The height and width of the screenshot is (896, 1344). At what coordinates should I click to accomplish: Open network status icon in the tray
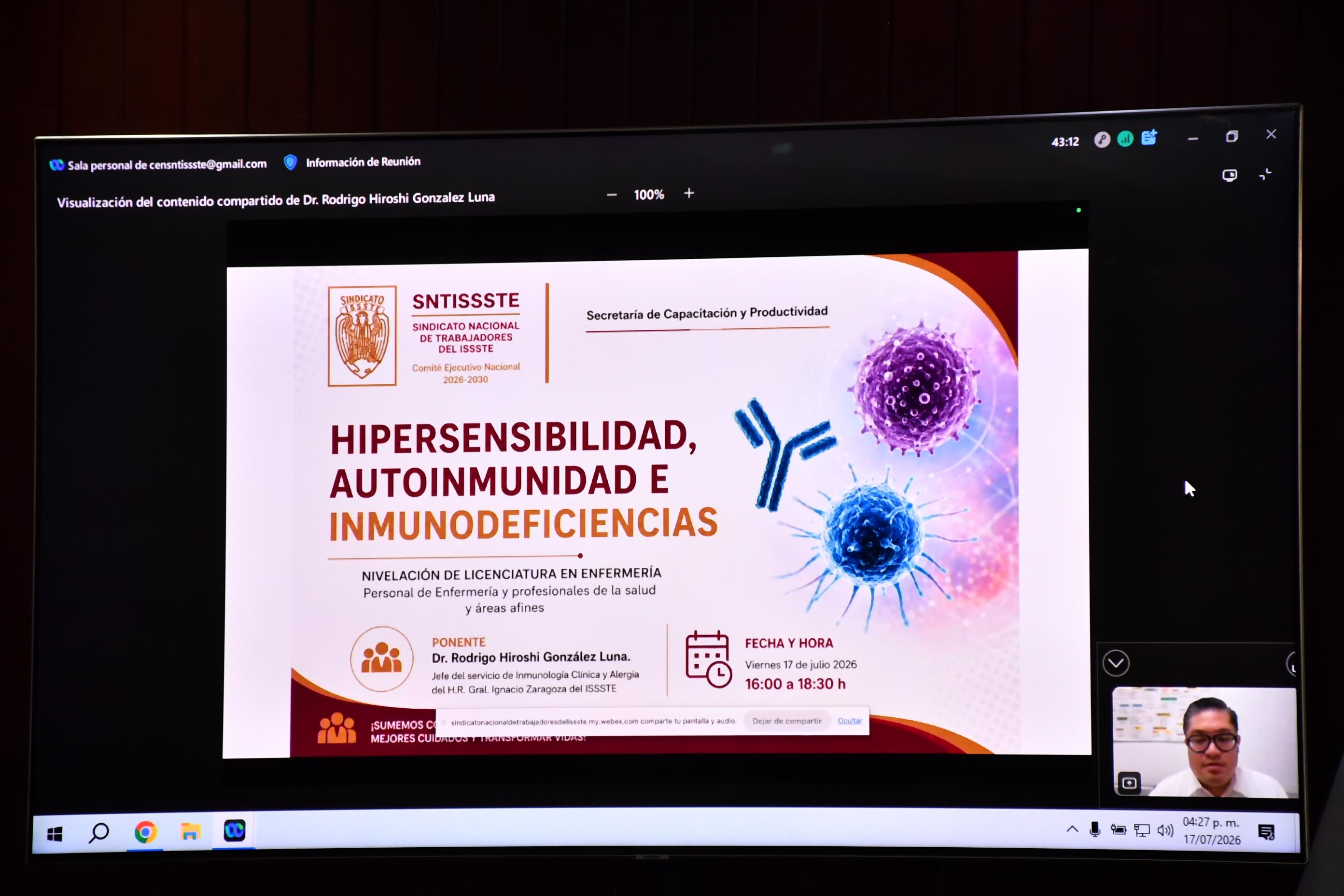click(1142, 830)
